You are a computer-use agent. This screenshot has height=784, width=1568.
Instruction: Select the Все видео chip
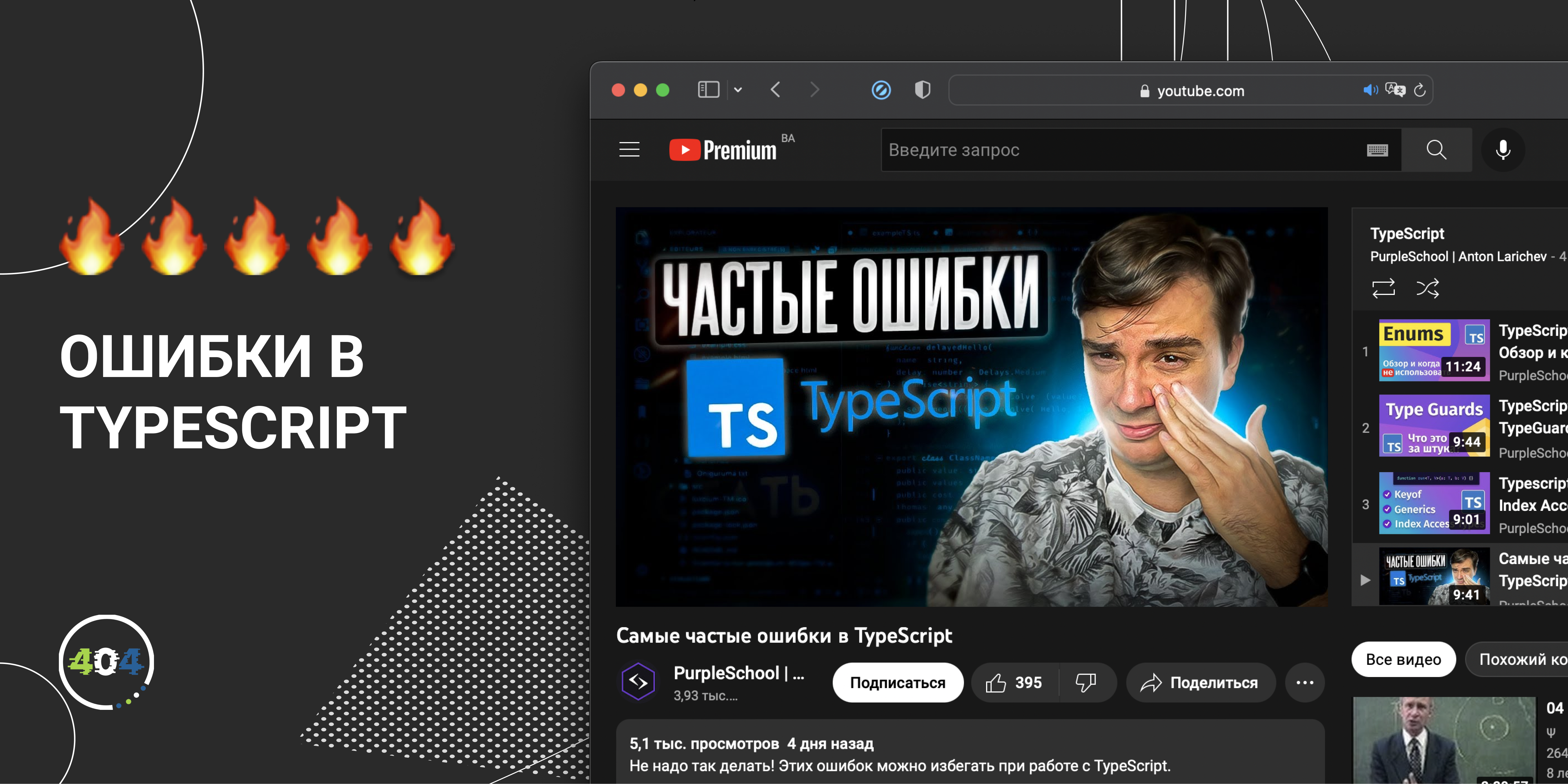(x=1403, y=659)
